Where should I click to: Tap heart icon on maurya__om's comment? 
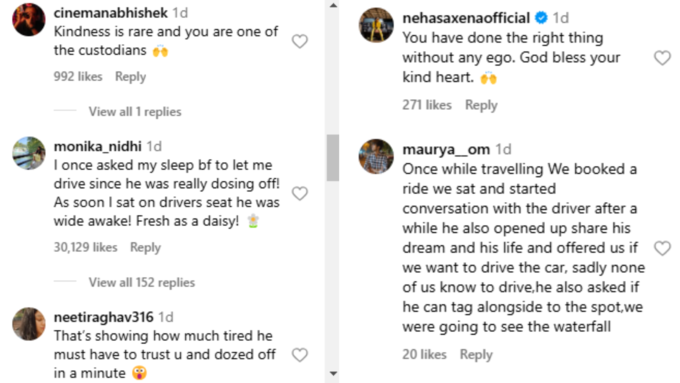click(x=662, y=249)
